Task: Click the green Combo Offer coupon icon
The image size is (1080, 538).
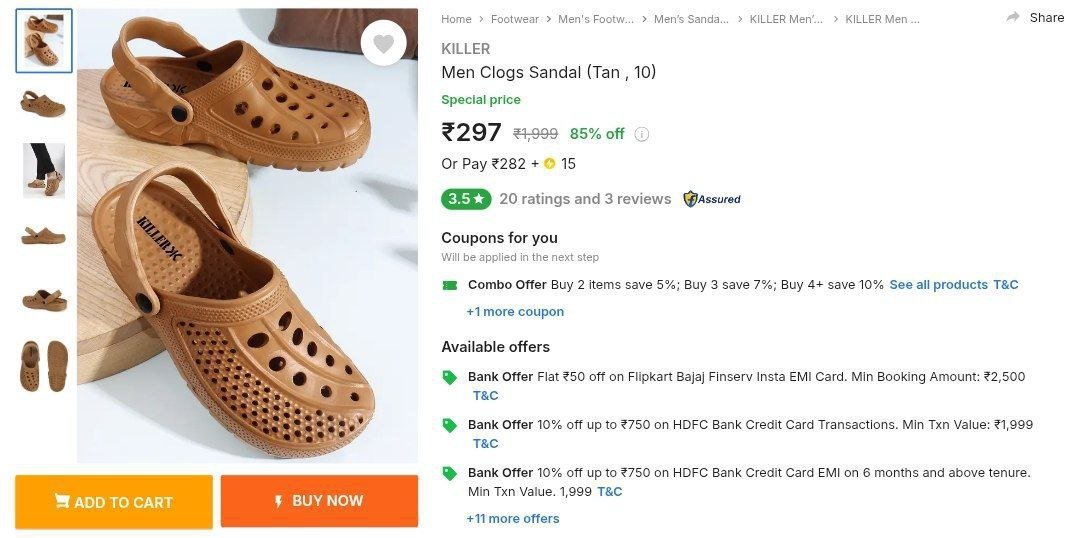Action: [450, 285]
